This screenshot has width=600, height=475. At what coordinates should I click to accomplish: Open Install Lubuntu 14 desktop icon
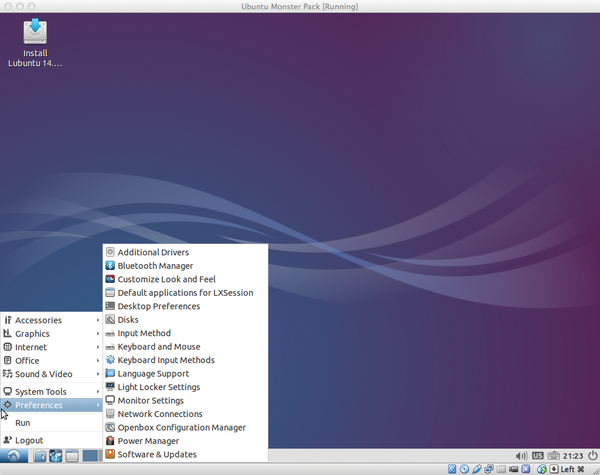click(x=35, y=42)
